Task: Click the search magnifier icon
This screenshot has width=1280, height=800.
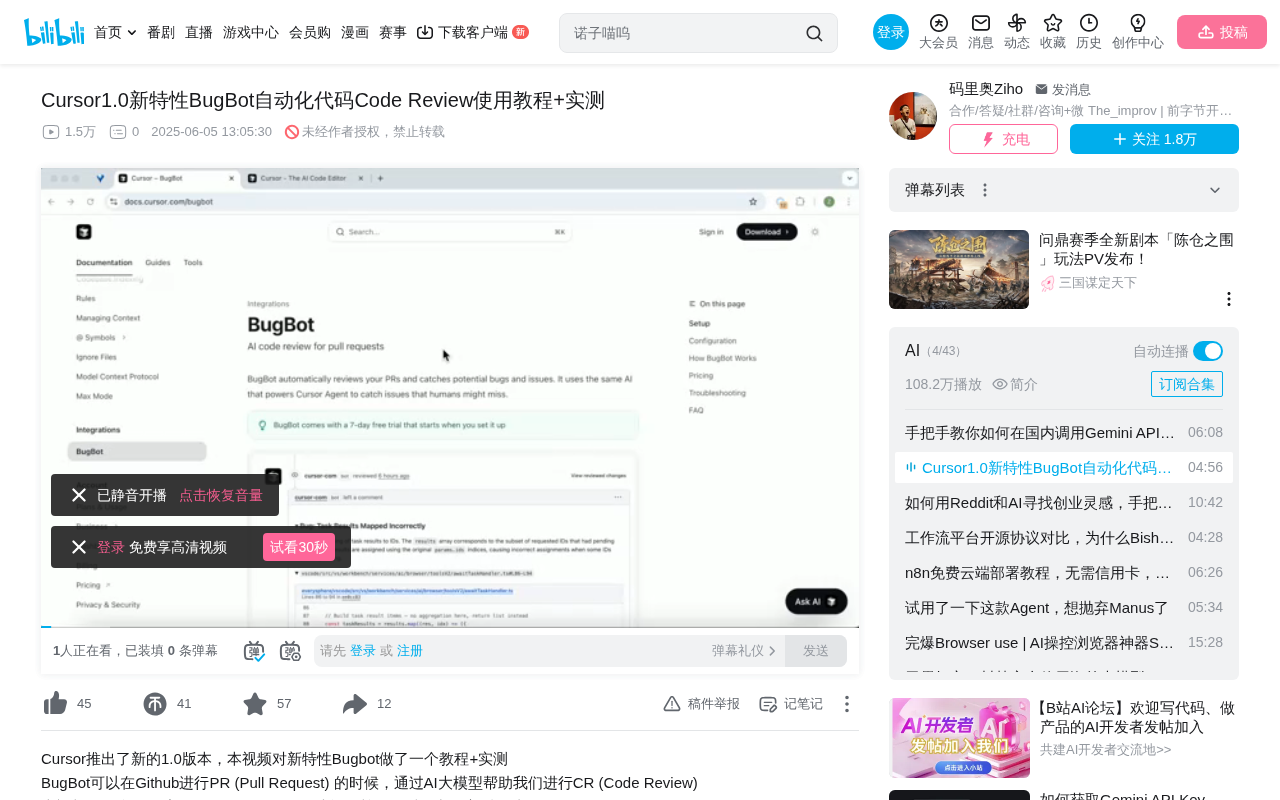Action: tap(814, 33)
